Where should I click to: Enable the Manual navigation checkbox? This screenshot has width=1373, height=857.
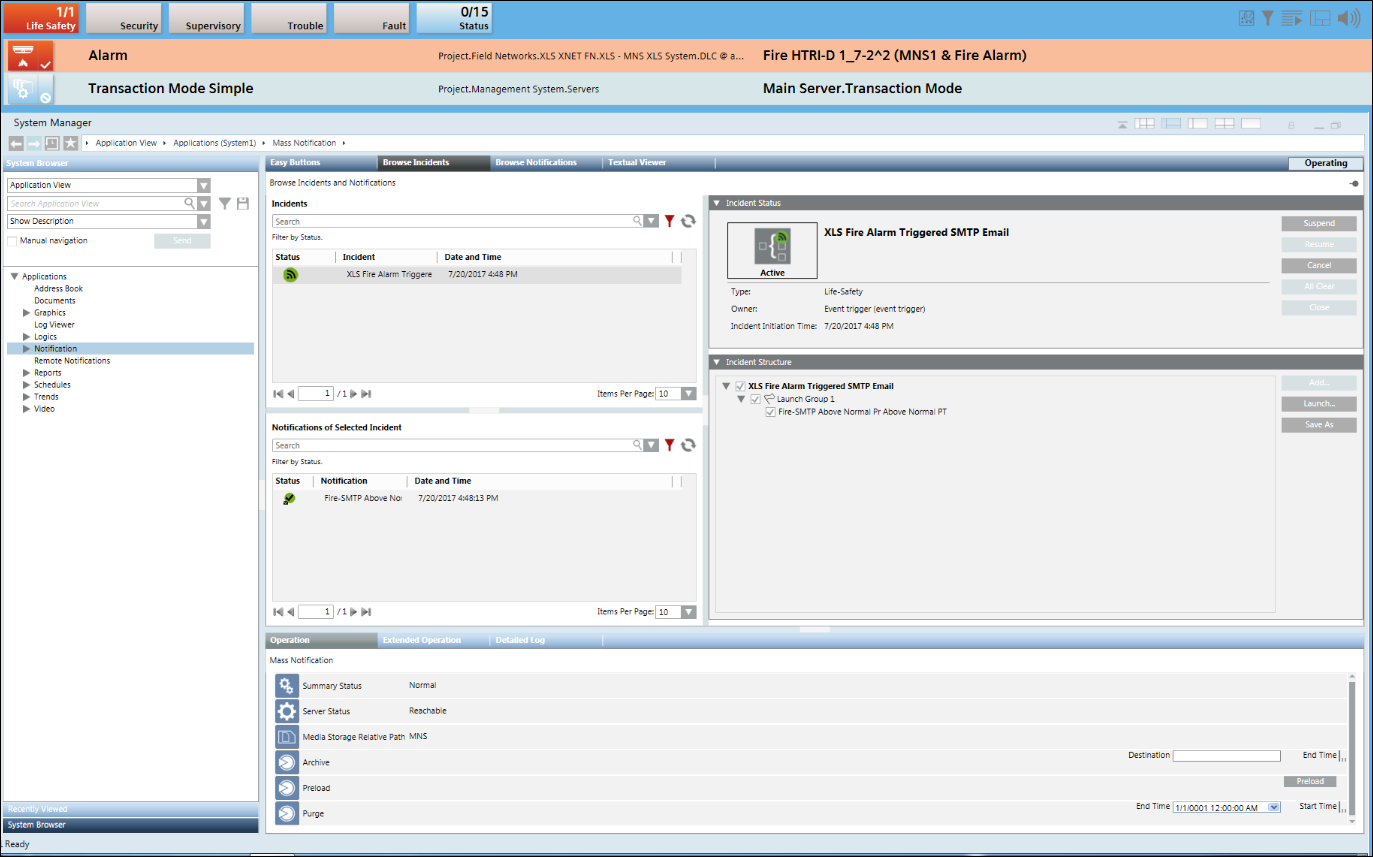[x=12, y=241]
